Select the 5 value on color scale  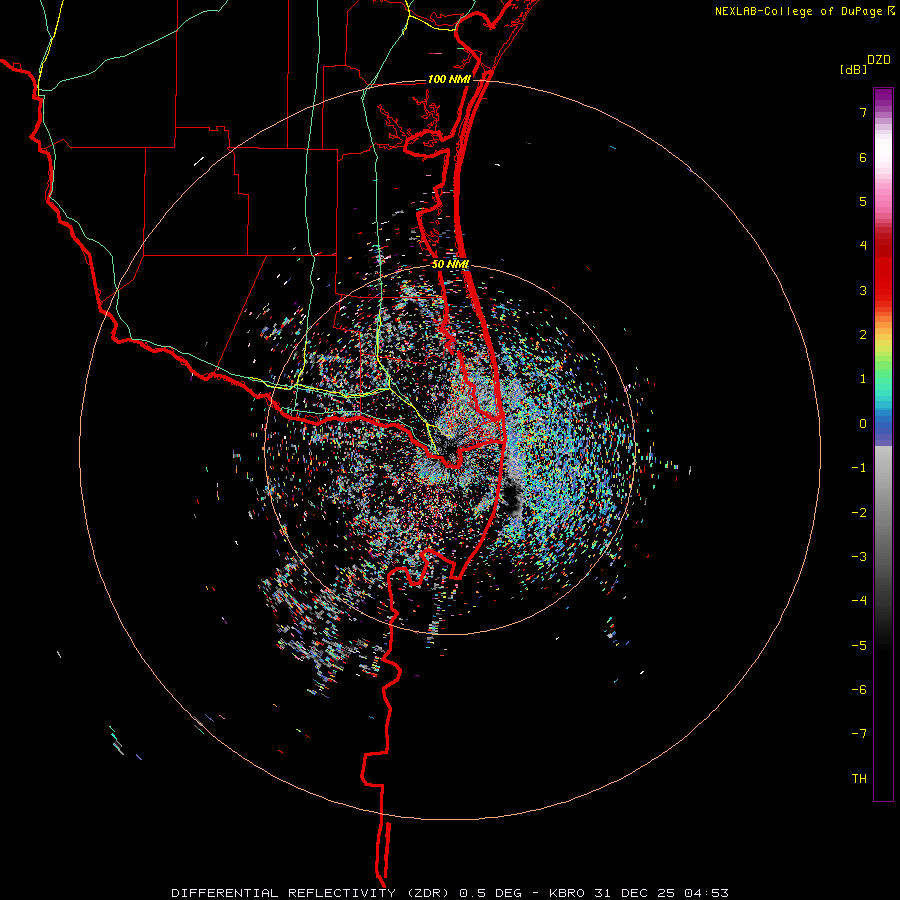click(863, 201)
